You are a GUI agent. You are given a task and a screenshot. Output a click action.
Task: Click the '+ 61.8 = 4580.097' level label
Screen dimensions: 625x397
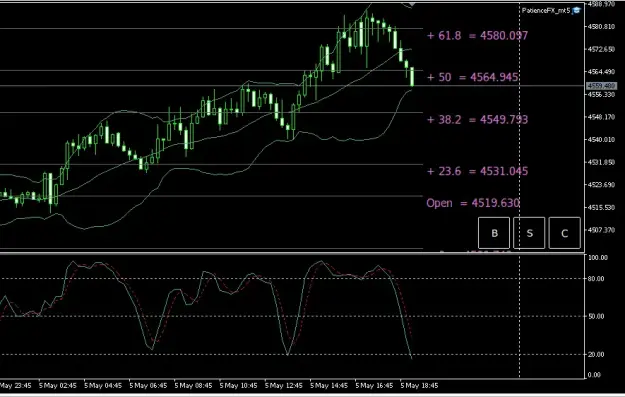coord(477,35)
